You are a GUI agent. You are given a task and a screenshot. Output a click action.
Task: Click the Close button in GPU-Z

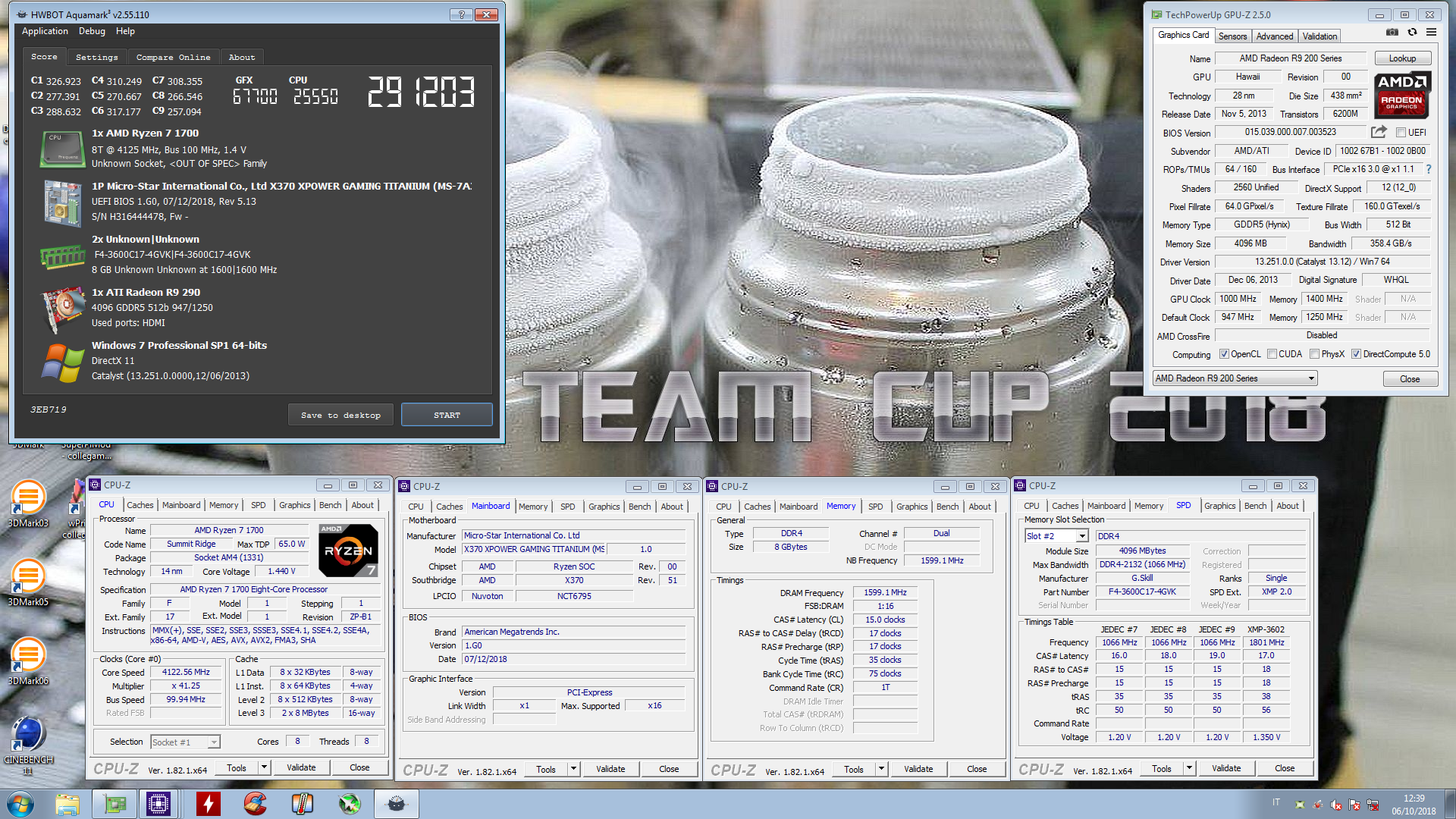click(1410, 378)
